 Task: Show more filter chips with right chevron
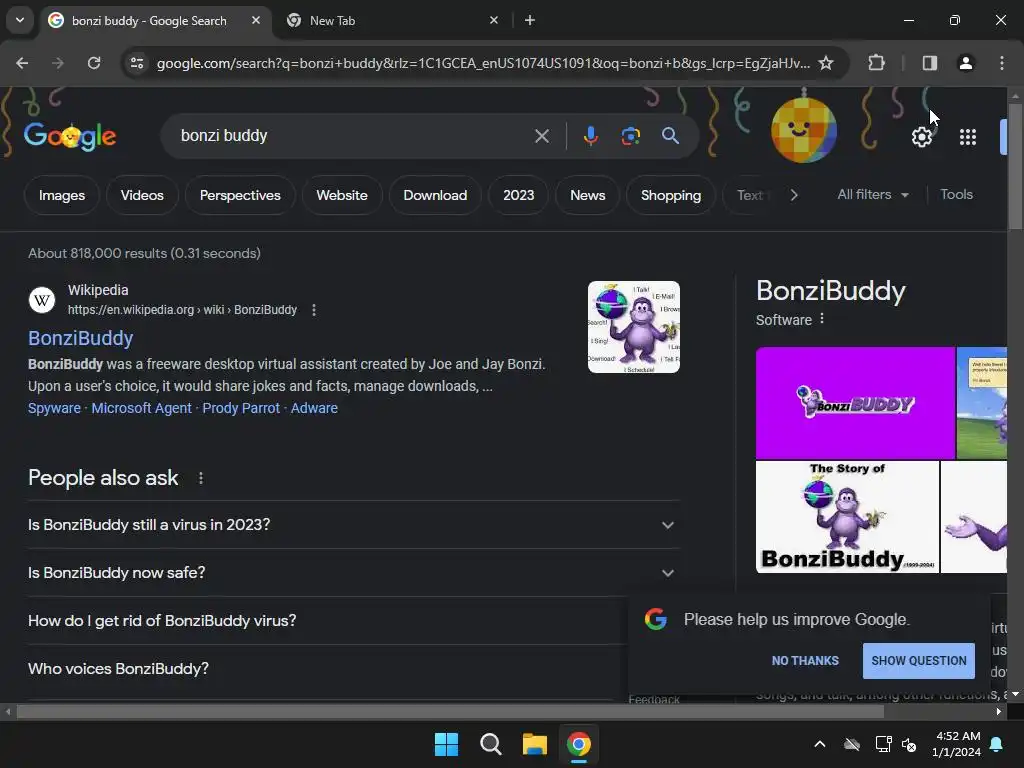coord(794,195)
